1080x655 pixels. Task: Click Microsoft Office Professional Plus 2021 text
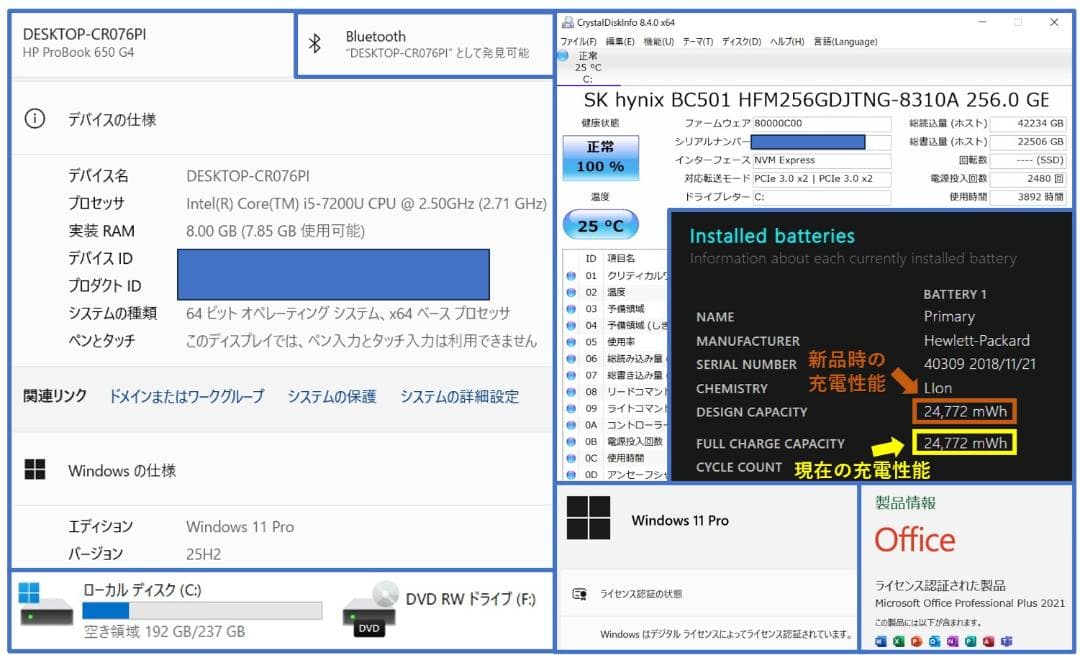tap(970, 603)
